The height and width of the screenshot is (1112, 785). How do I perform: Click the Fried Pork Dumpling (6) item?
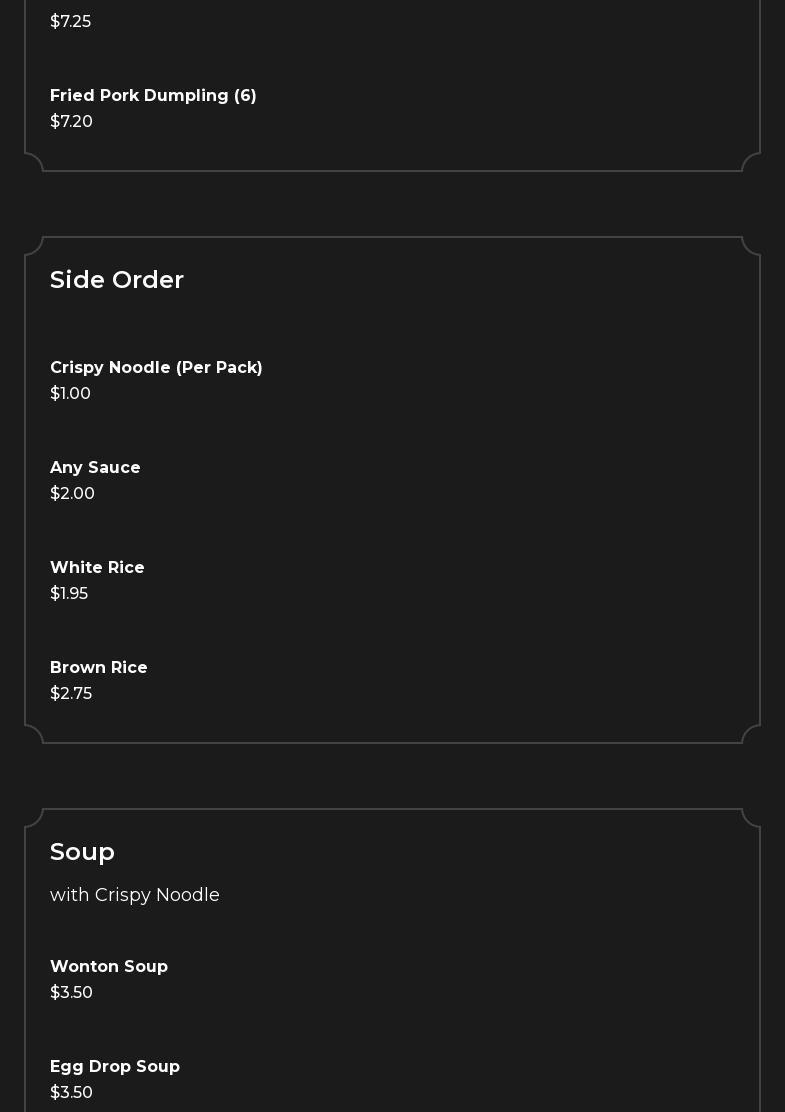(153, 96)
